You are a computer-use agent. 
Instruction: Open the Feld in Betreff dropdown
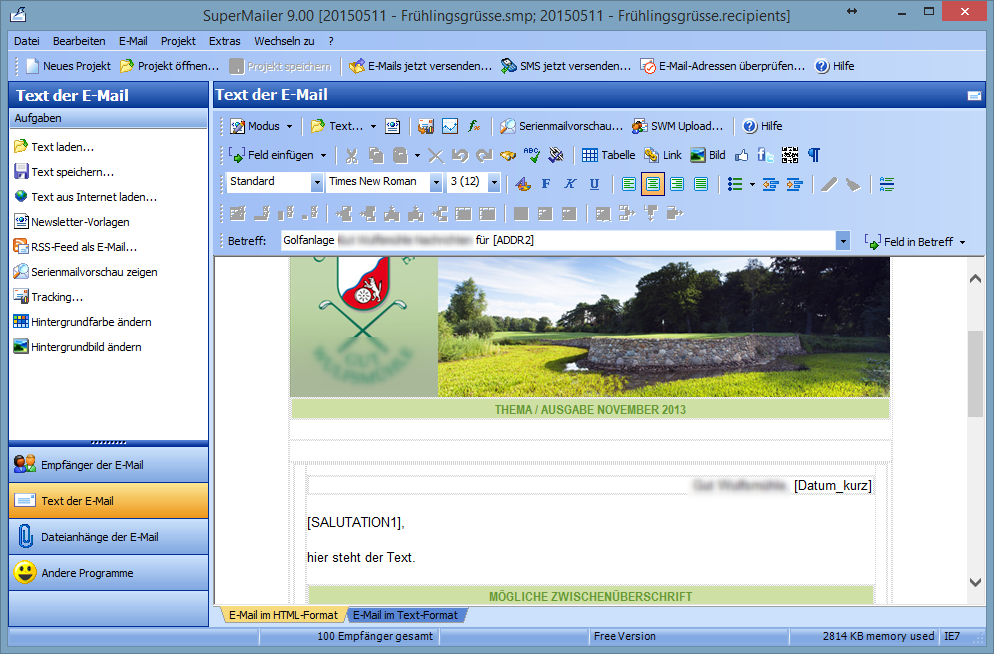(915, 242)
